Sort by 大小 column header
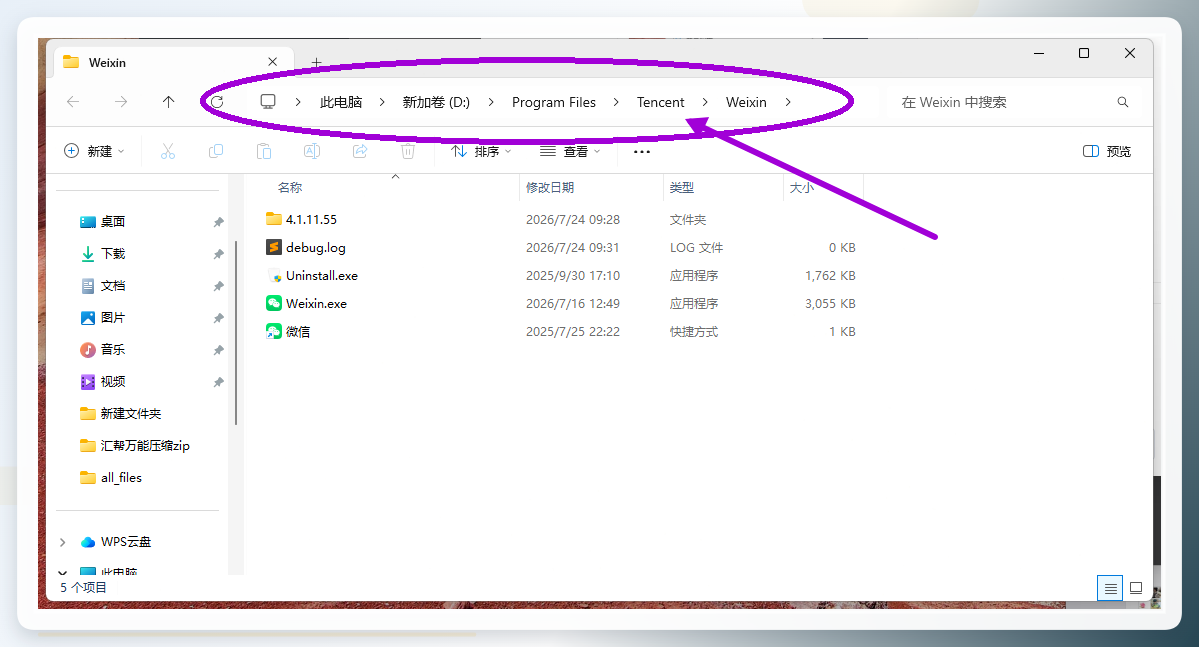Screen dimensions: 1199x647 pyautogui.click(x=801, y=187)
